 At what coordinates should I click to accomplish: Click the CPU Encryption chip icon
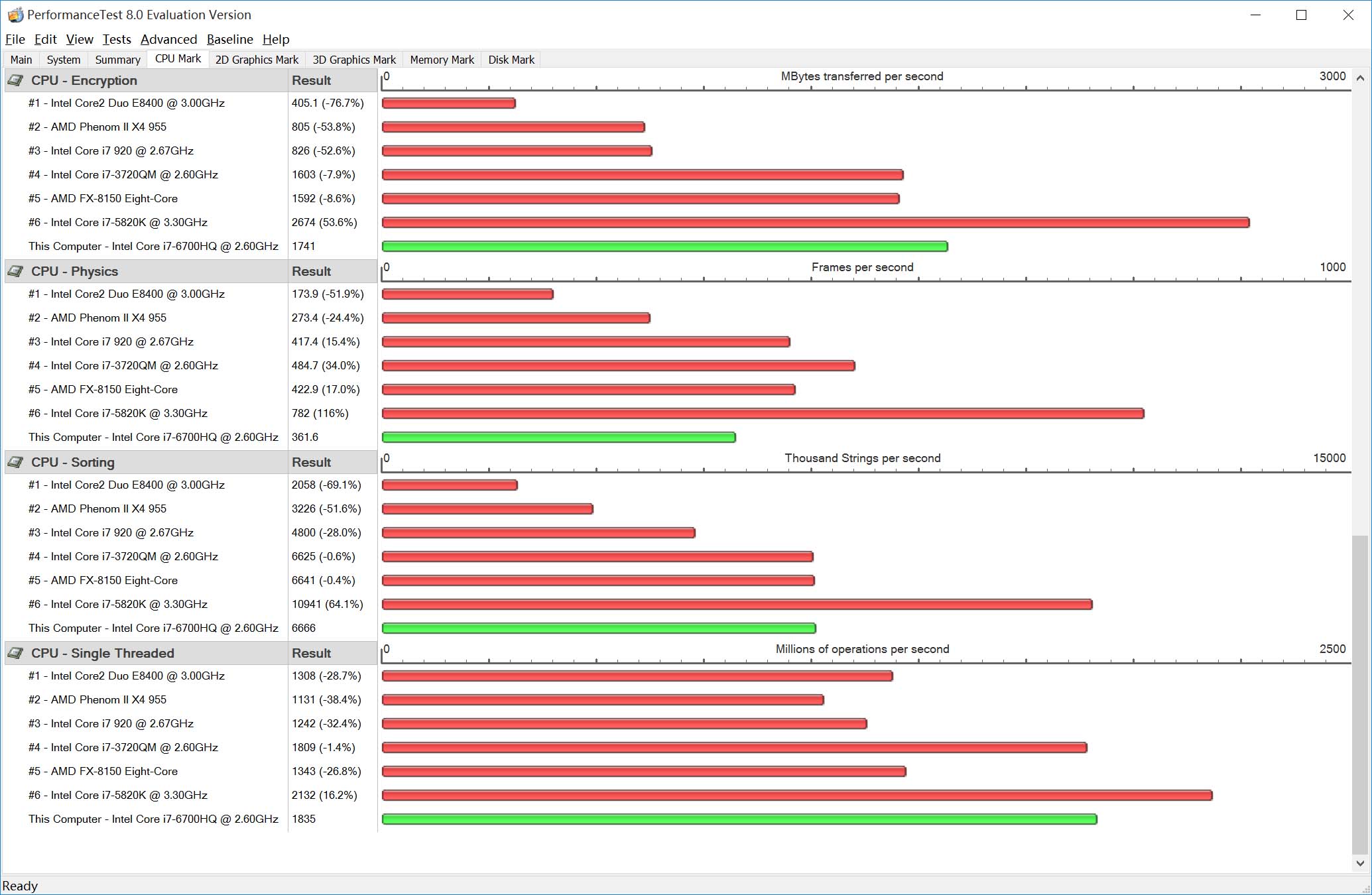coord(16,80)
